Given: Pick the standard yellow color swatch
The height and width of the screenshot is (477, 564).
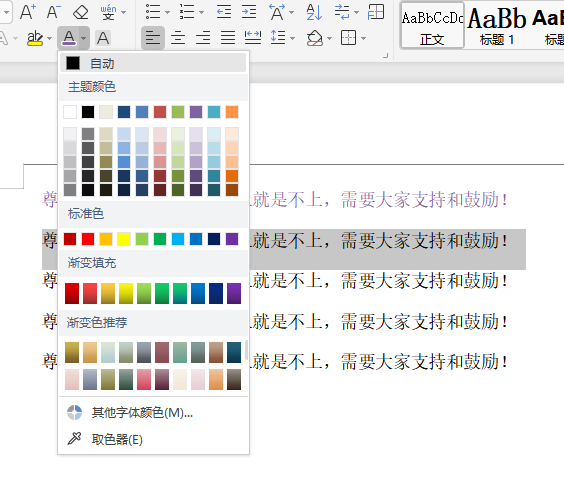Looking at the screenshot, I should (124, 239).
